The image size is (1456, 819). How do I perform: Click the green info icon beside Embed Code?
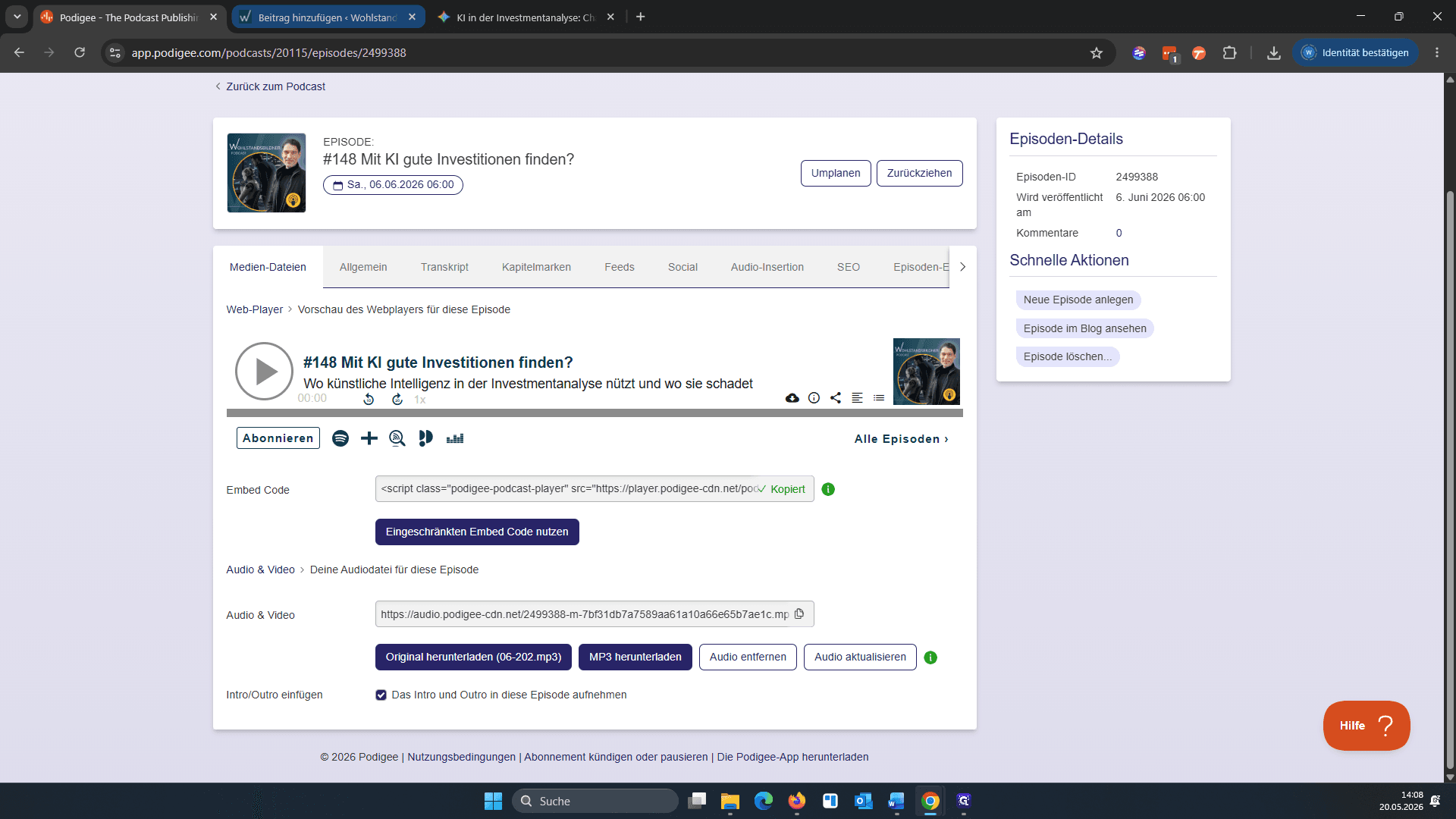coord(828,489)
